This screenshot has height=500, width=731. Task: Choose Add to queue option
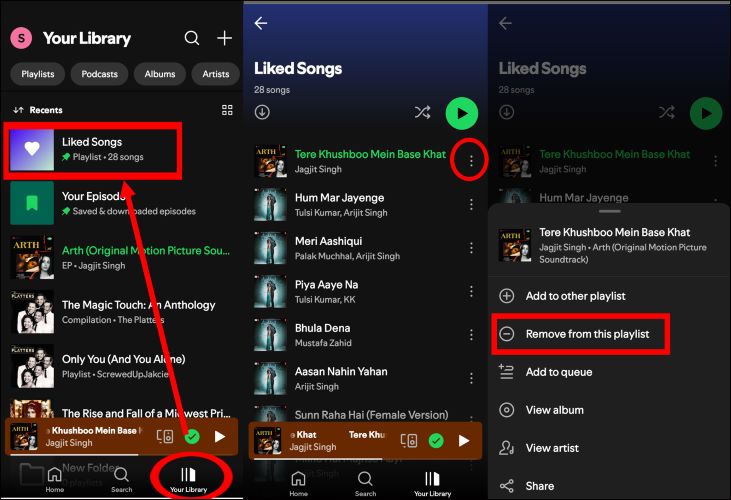[x=558, y=372]
